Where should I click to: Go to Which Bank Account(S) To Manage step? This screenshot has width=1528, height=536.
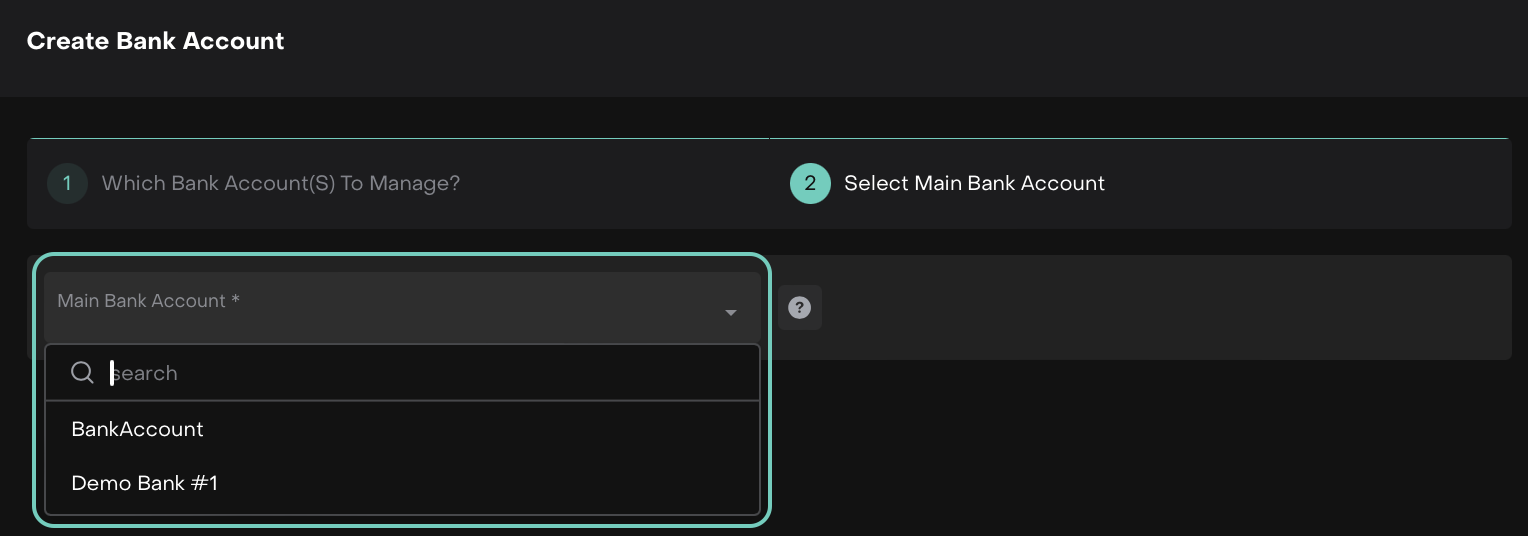(281, 184)
